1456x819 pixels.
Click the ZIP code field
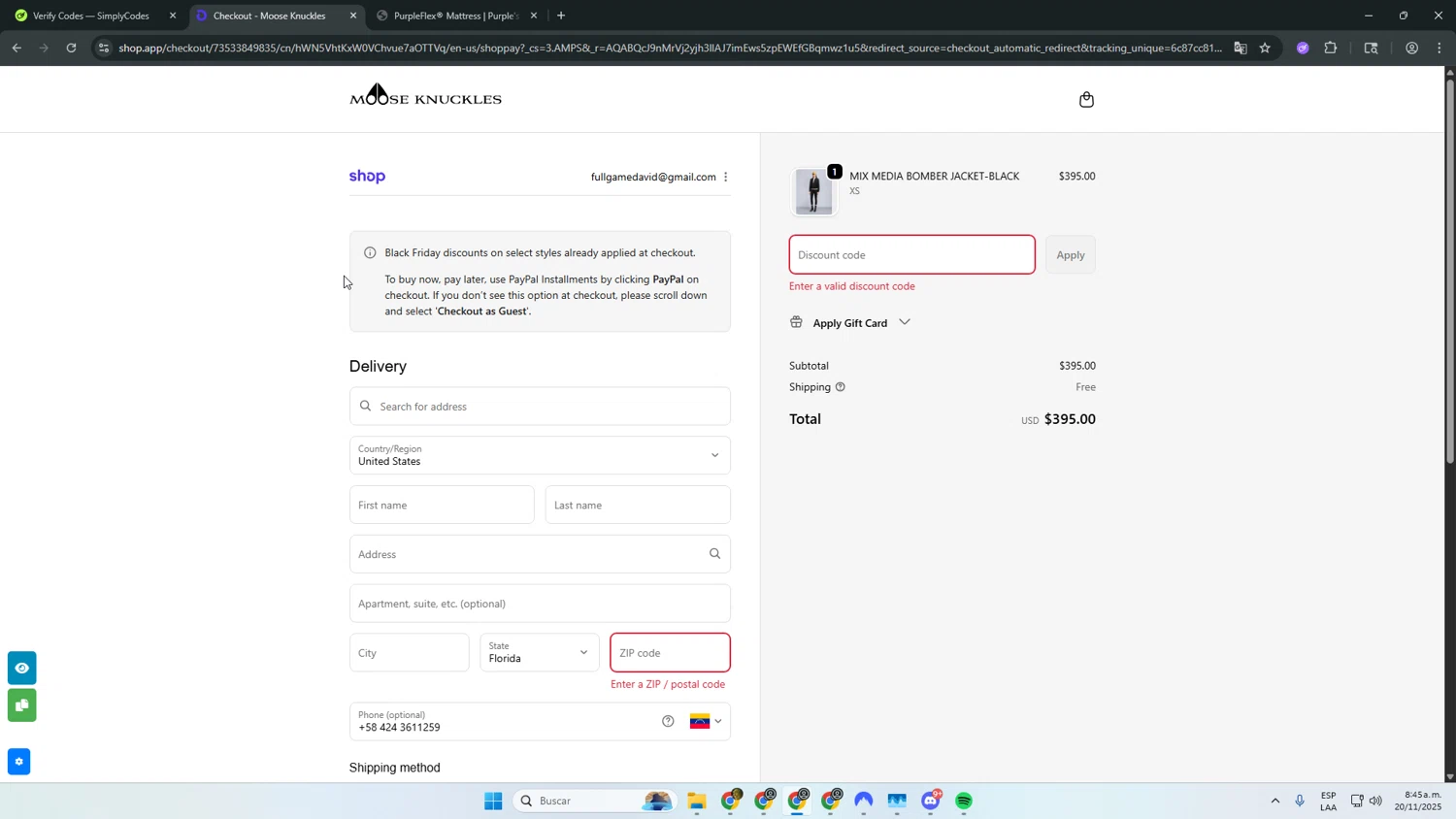(670, 653)
